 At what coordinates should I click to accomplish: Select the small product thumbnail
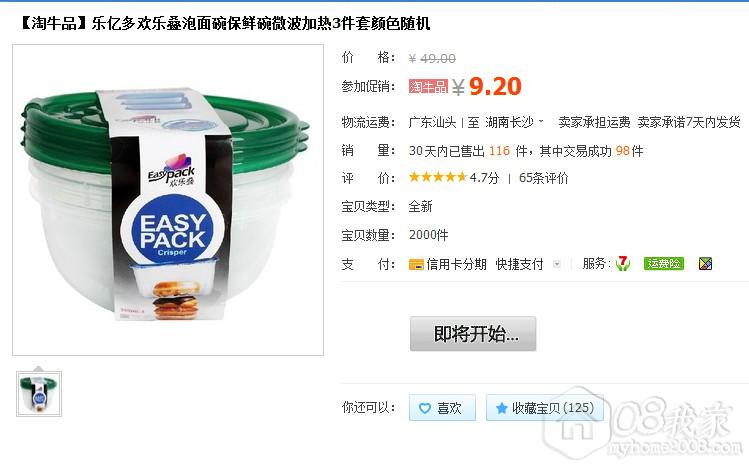click(x=39, y=394)
